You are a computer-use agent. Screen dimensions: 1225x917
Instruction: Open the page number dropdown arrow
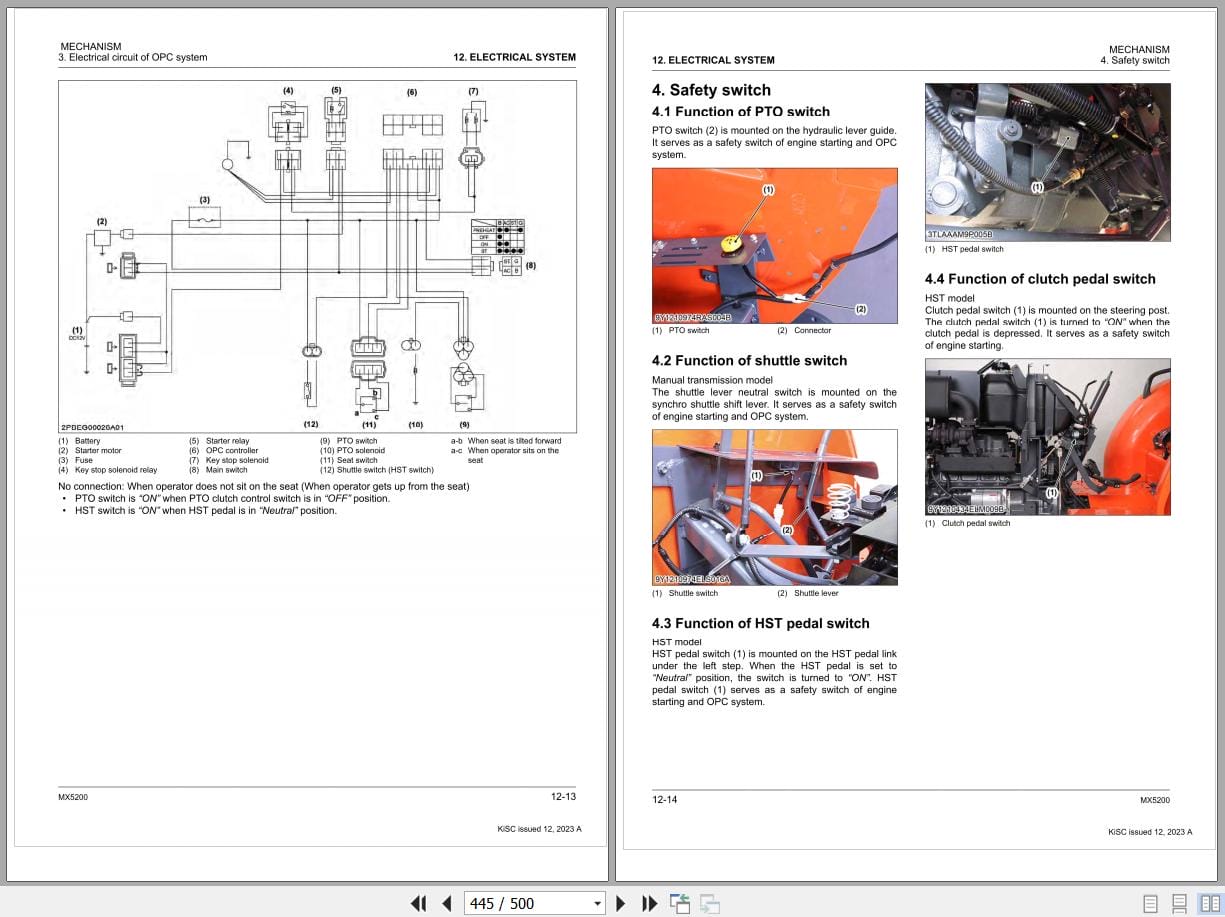point(597,904)
